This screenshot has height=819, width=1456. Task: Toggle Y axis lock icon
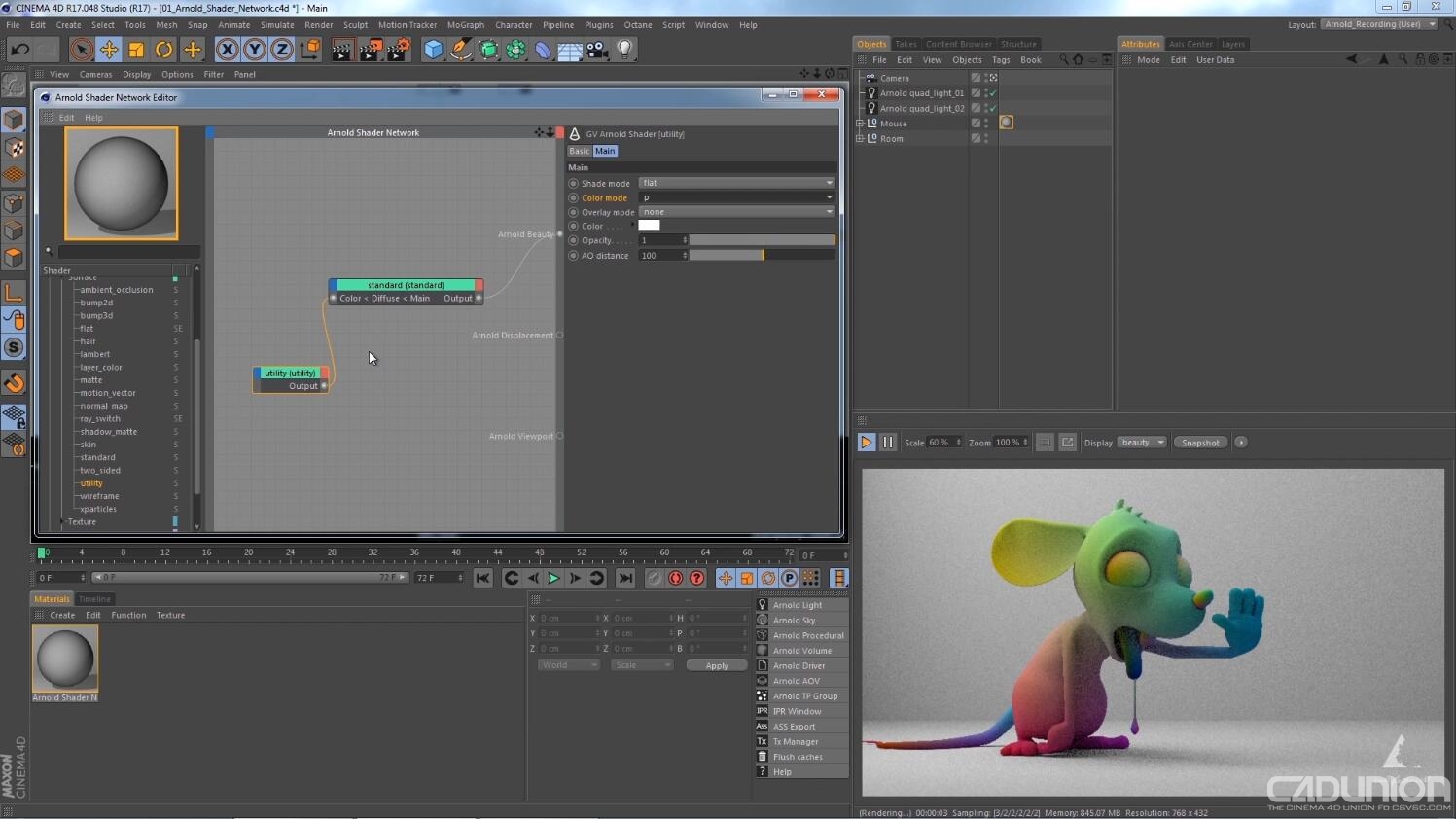254,50
